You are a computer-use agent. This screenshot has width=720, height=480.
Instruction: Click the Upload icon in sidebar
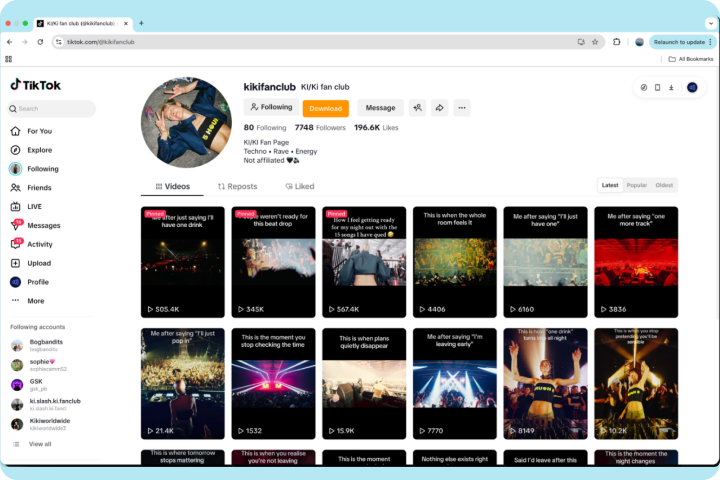point(17,263)
